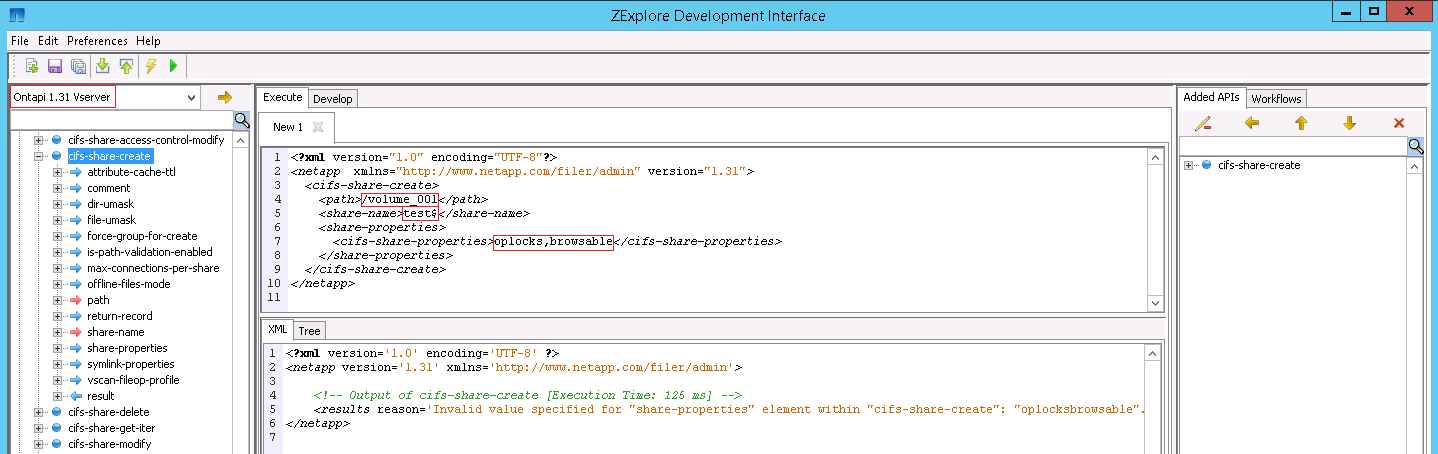Image resolution: width=1438 pixels, height=454 pixels.
Task: Click the yellow left arrow in Added APIs
Action: (x=1252, y=123)
